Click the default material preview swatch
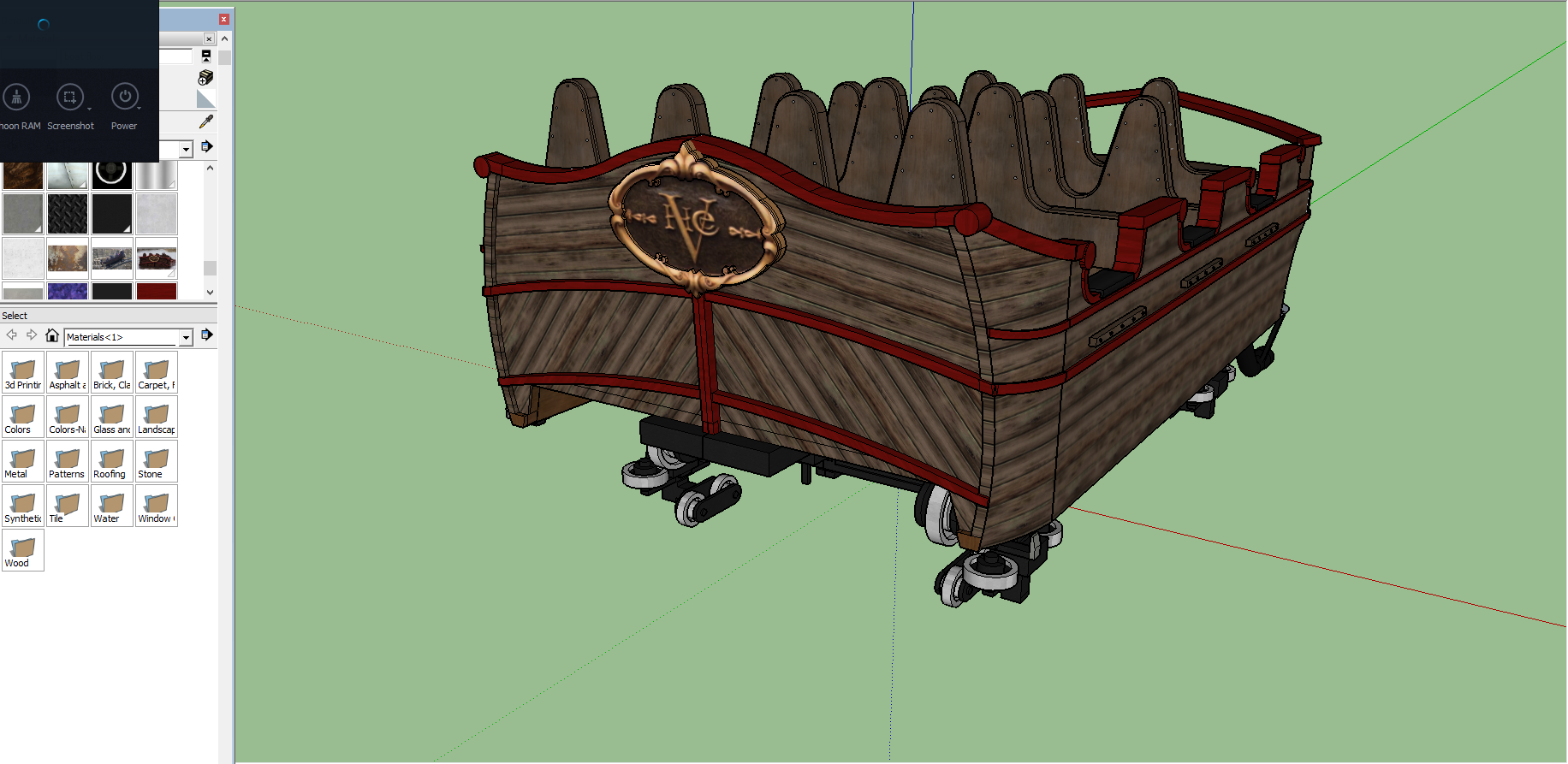This screenshot has height=764, width=1568. click(x=205, y=99)
